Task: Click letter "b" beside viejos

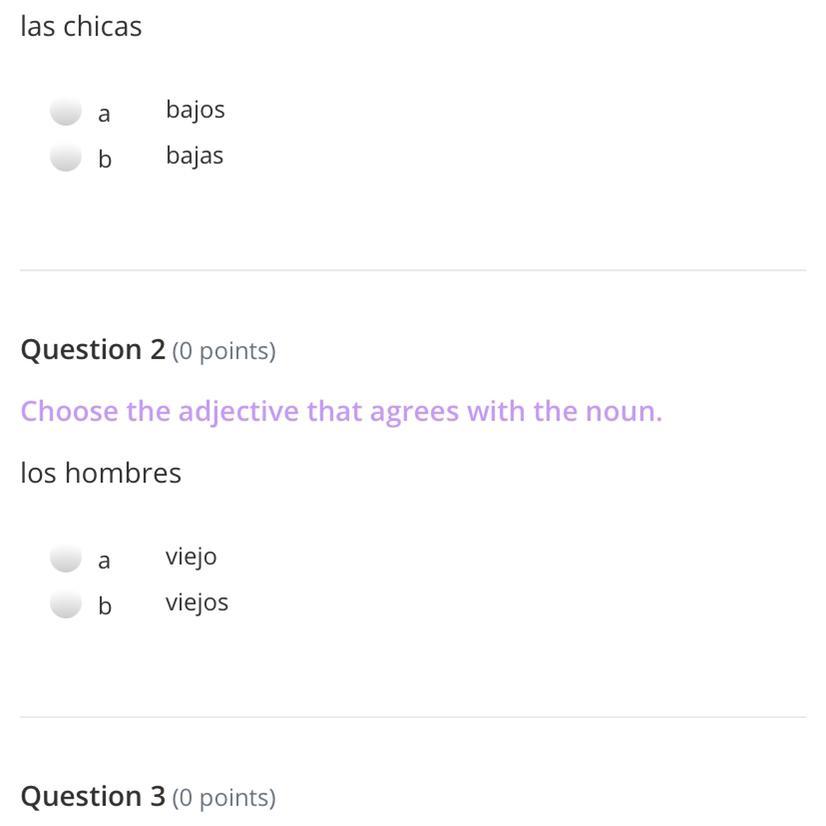Action: pos(105,606)
